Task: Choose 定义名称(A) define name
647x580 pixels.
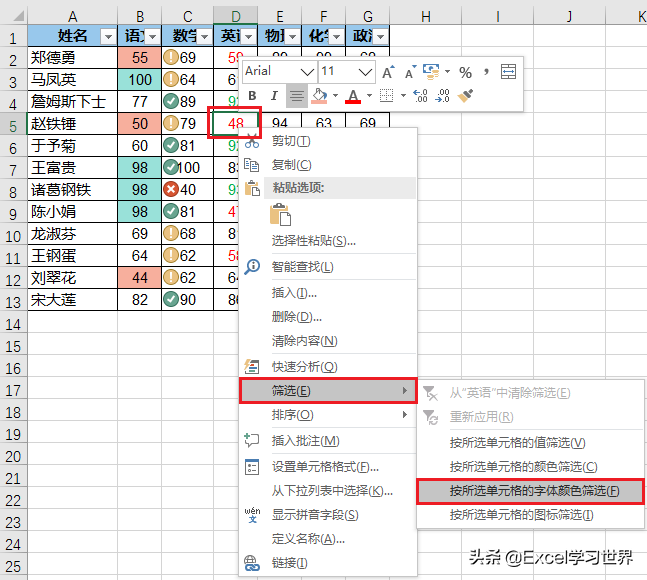Action: click(328, 539)
